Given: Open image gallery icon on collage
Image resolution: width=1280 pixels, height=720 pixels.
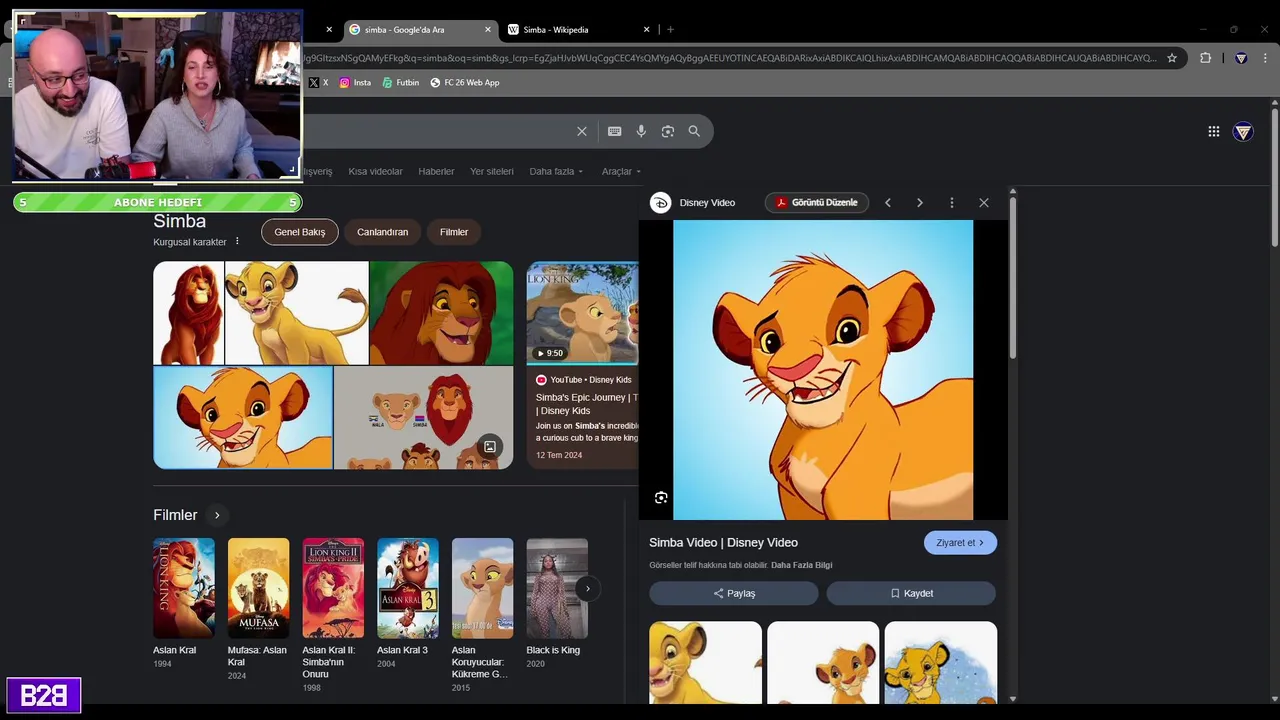Looking at the screenshot, I should (x=490, y=447).
